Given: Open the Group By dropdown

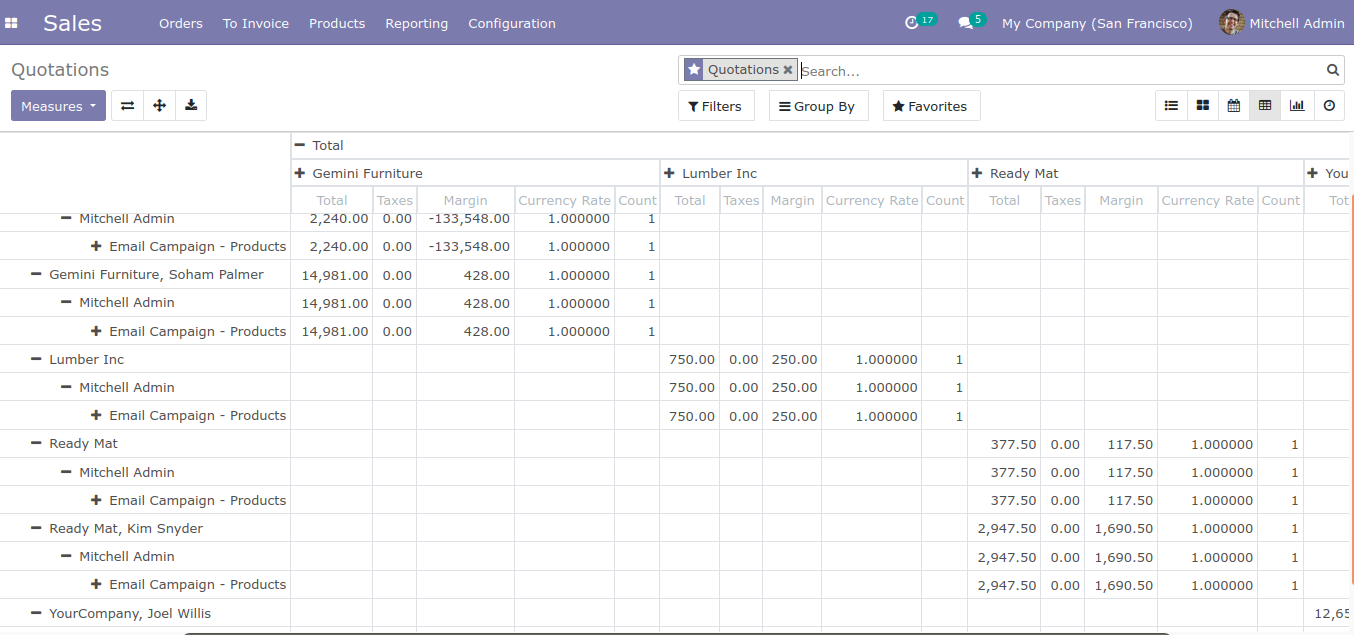Looking at the screenshot, I should coord(817,106).
